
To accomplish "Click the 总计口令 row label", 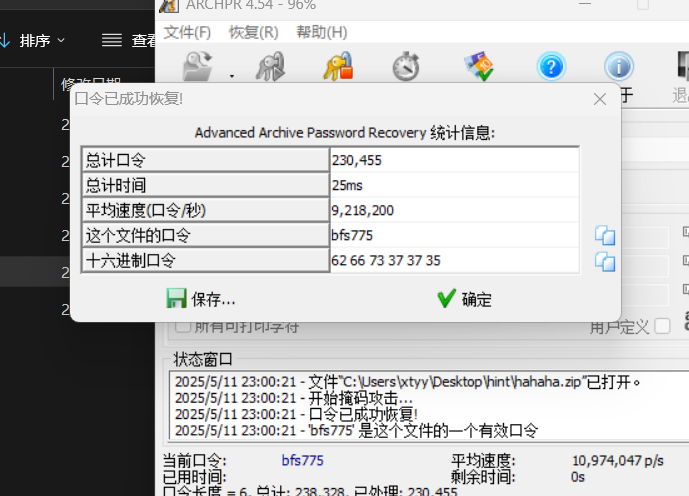I will [x=205, y=160].
